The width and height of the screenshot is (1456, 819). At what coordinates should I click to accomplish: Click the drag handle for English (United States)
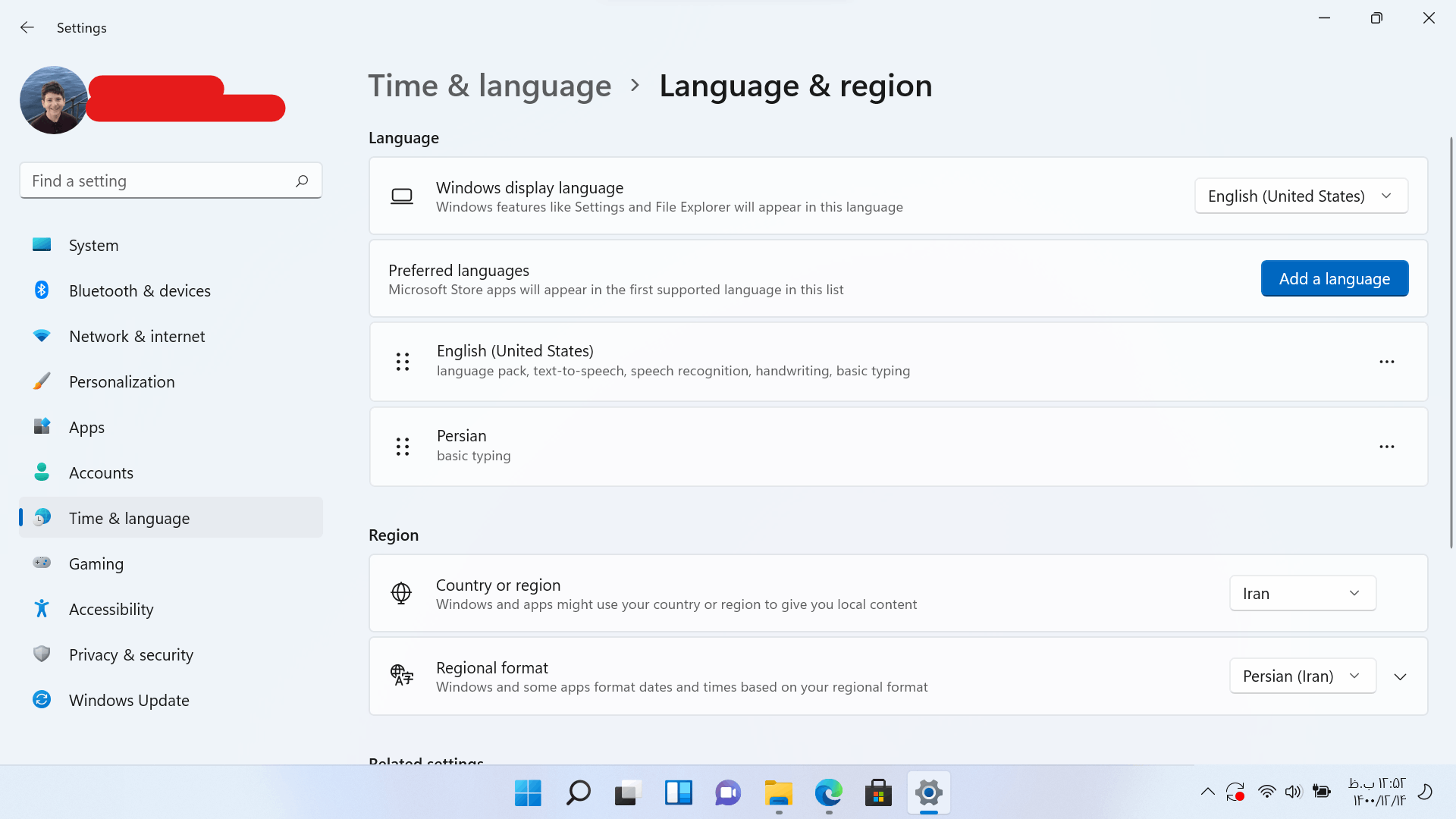coord(403,362)
